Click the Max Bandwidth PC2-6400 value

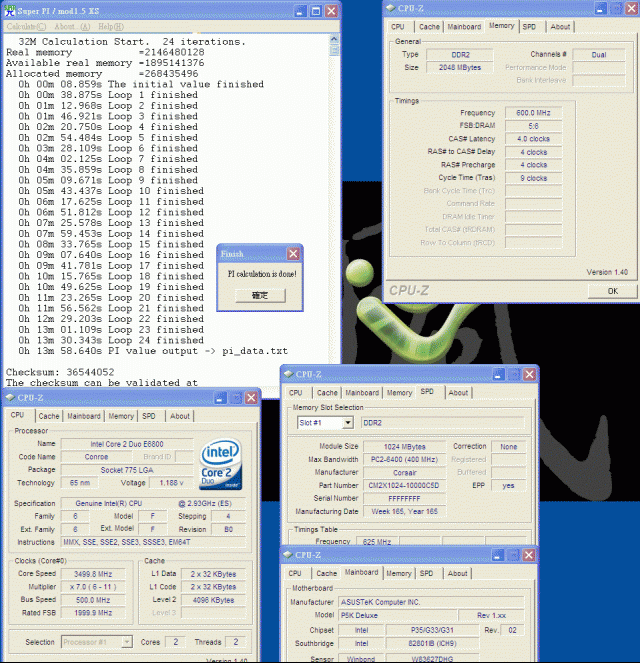(404, 459)
